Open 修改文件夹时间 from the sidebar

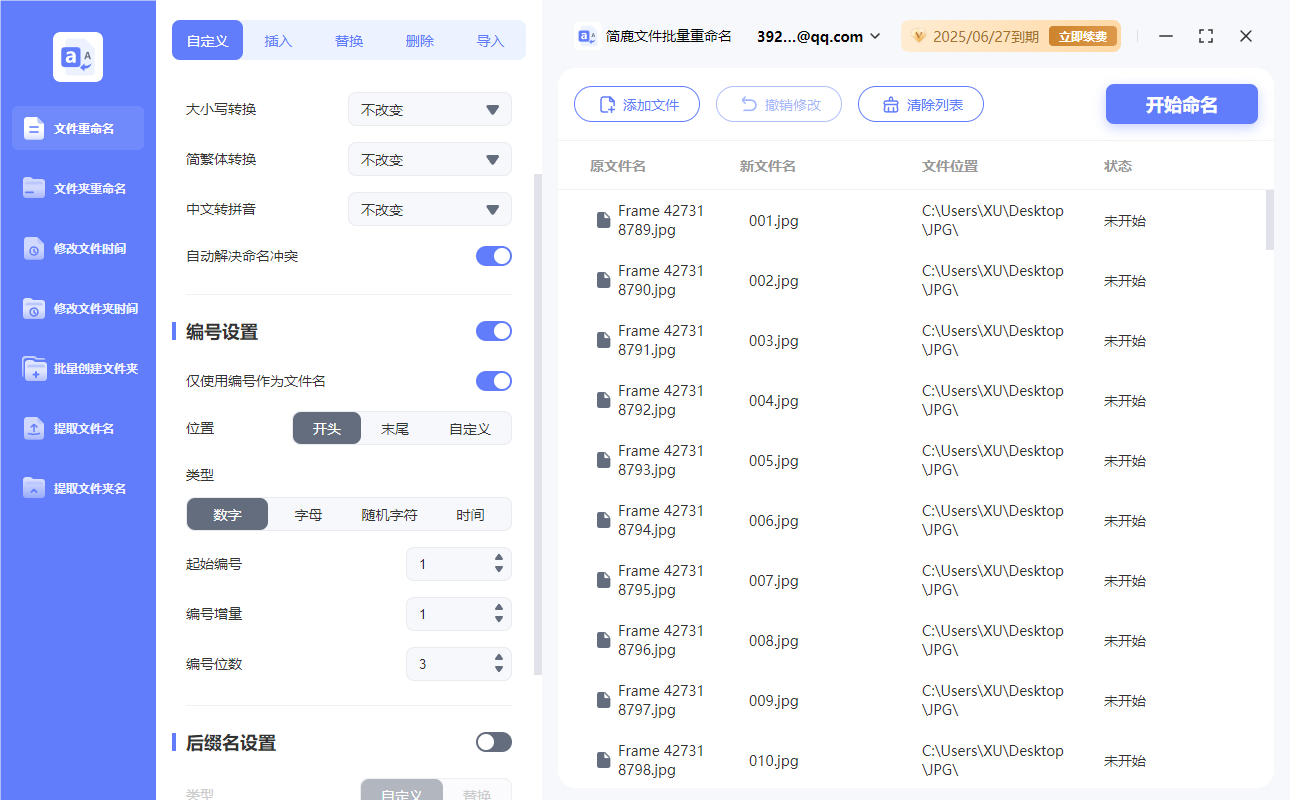point(77,308)
